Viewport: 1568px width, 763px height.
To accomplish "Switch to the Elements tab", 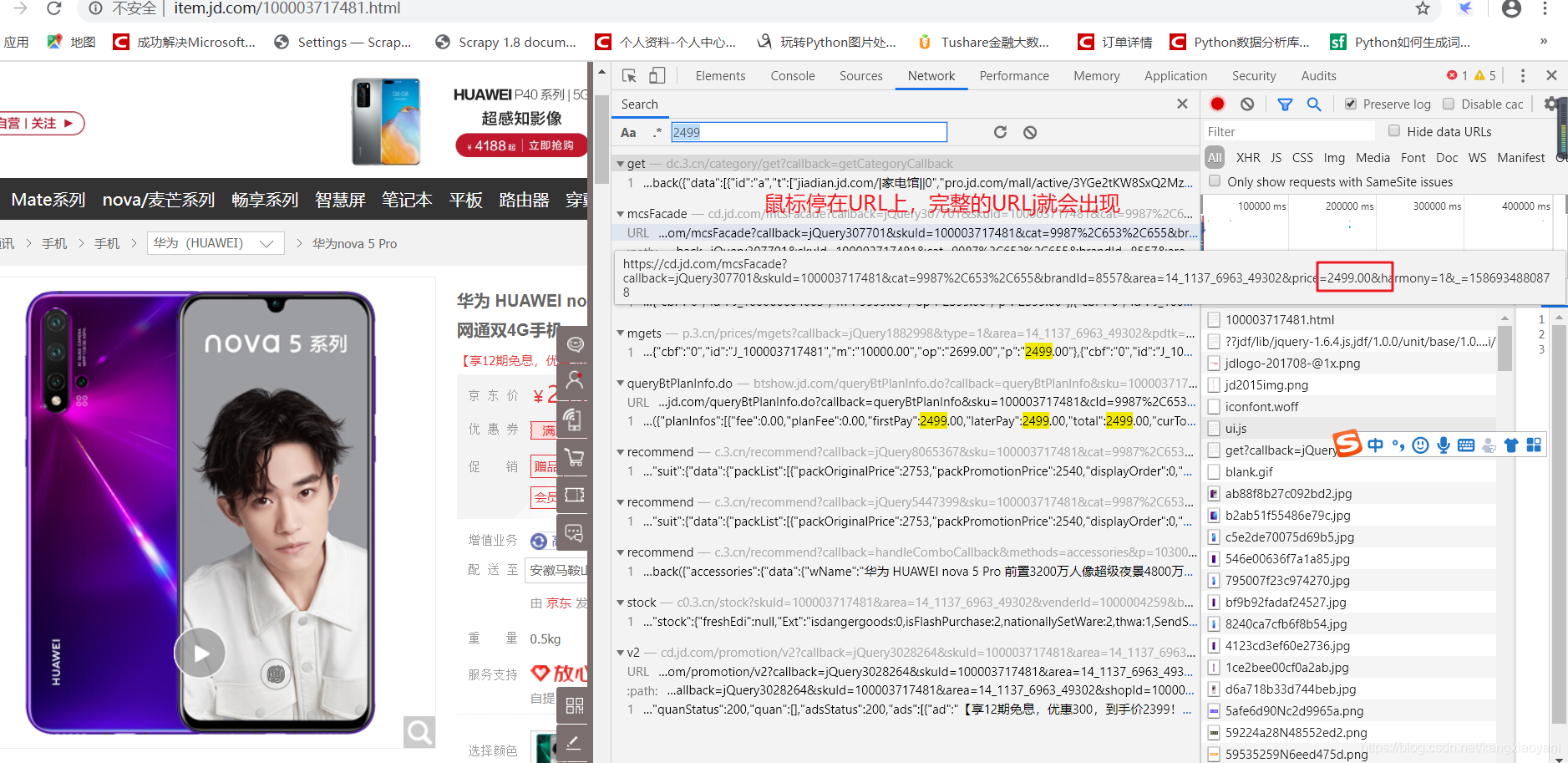I will [720, 76].
